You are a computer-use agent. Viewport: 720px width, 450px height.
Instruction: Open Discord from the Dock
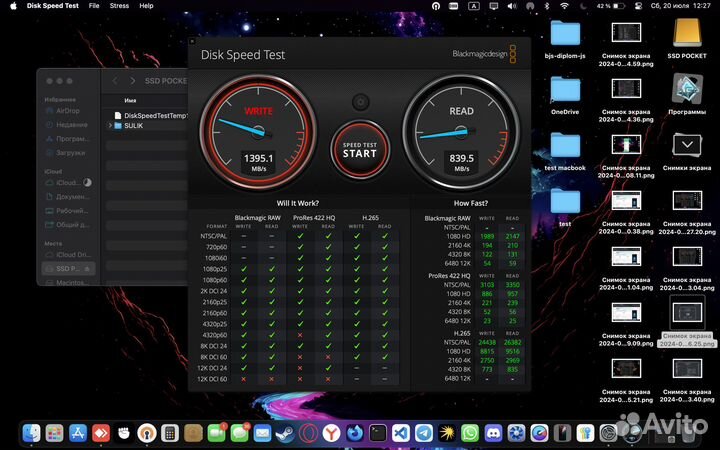pyautogui.click(x=493, y=433)
